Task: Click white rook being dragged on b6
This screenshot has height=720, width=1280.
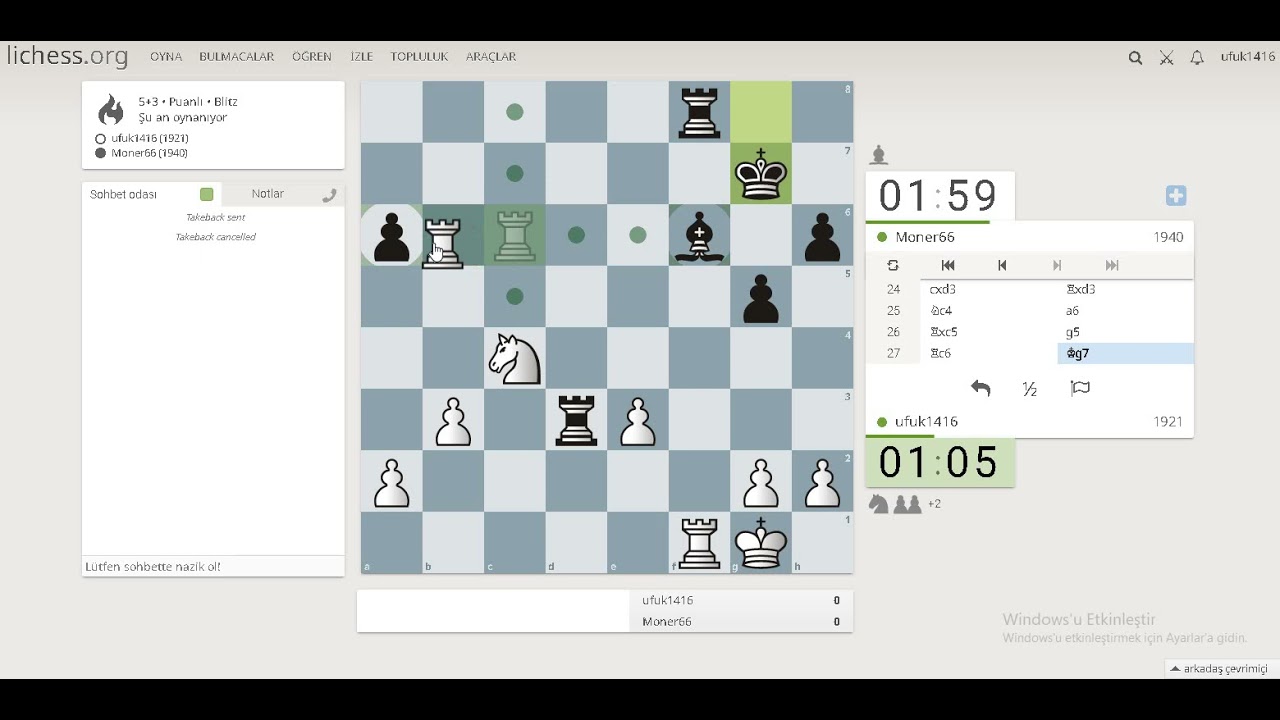Action: pos(444,243)
